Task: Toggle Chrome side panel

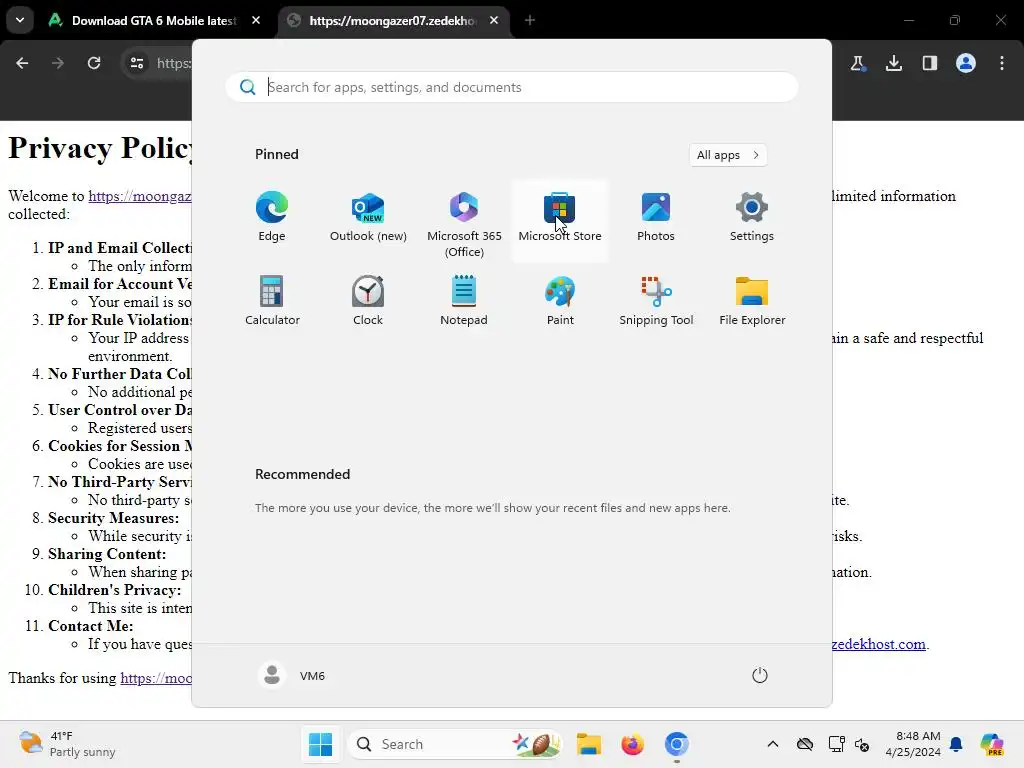Action: 930,63
